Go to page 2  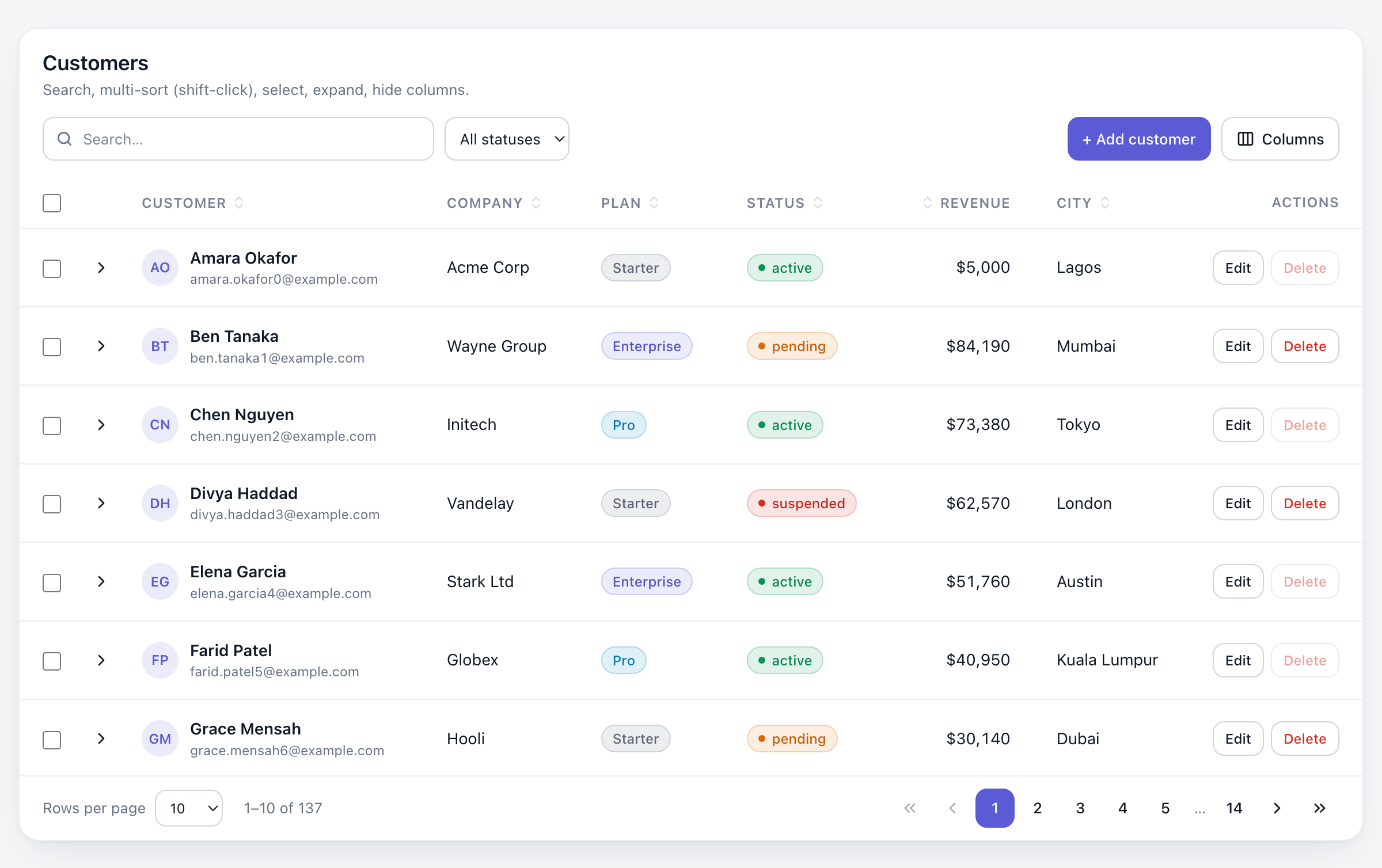pyautogui.click(x=1038, y=808)
